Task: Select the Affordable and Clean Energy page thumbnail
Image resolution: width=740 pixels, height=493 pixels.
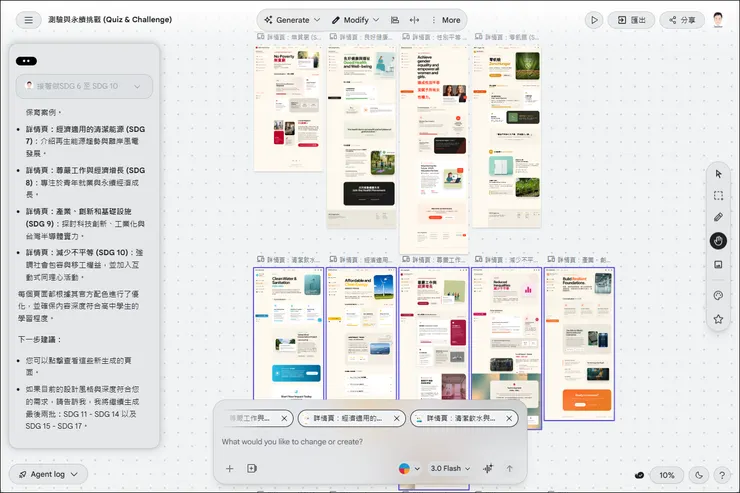Action: (x=361, y=333)
